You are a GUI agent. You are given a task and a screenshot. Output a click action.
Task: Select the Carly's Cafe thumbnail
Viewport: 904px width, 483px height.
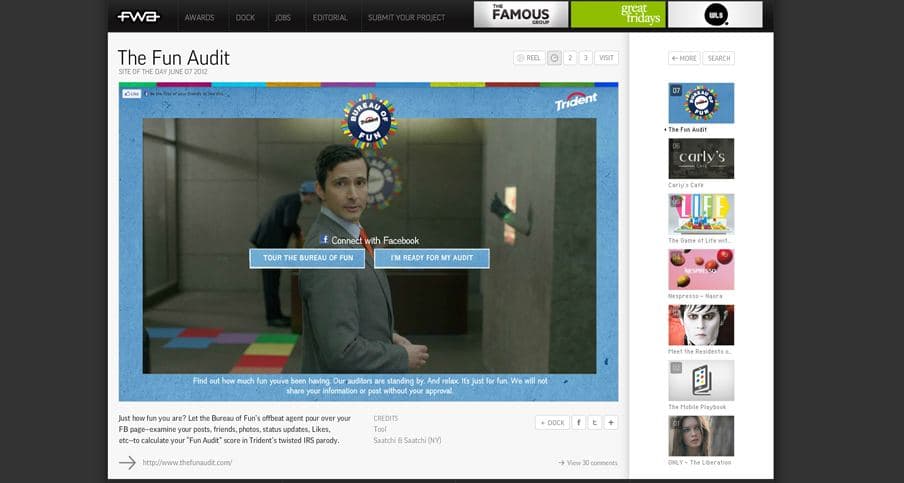click(701, 159)
